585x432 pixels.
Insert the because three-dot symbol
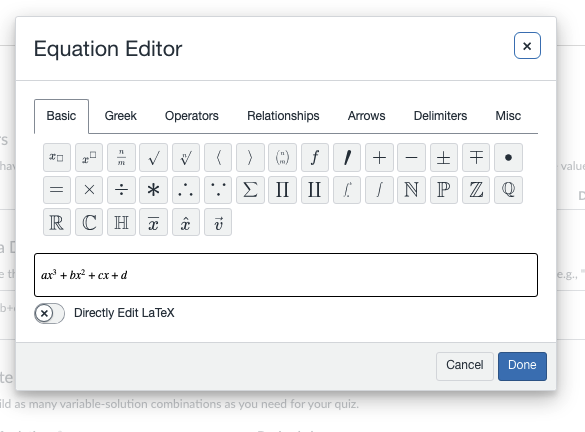[x=218, y=190]
